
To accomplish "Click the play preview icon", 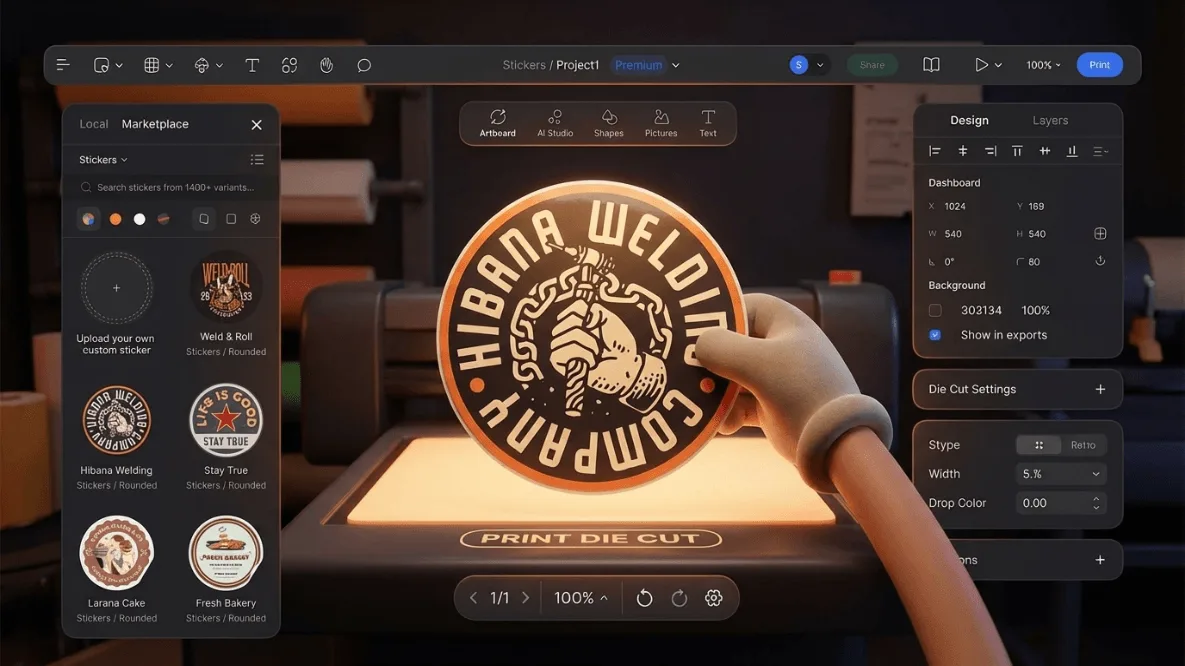I will coord(981,65).
